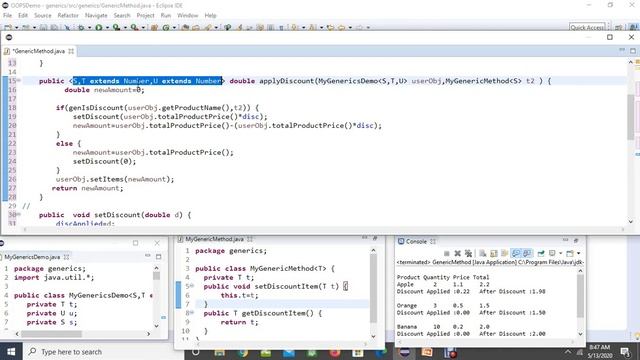Click taskbar clock showing 8:47 AM
Image resolution: width=640 pixels, height=360 pixels.
tap(600, 352)
